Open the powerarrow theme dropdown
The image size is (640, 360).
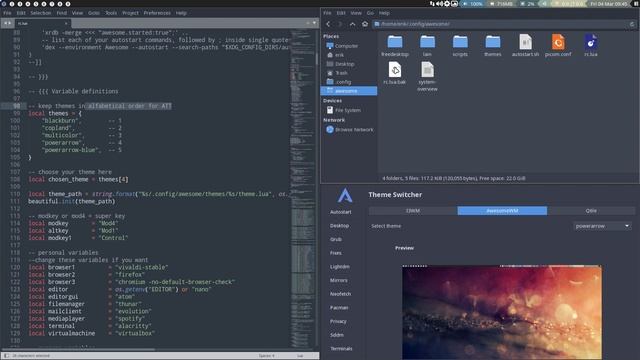point(602,226)
